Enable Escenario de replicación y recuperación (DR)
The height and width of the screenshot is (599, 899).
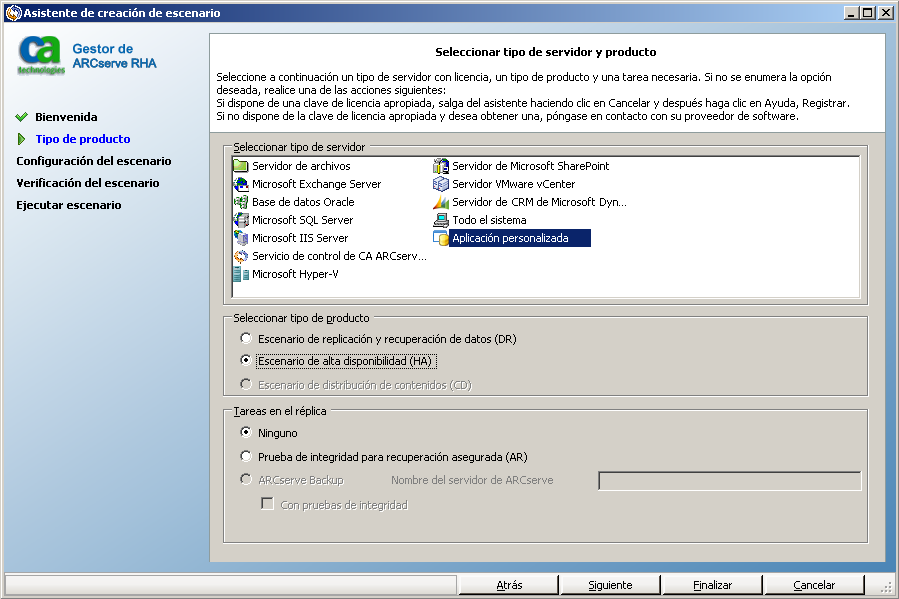(246, 338)
